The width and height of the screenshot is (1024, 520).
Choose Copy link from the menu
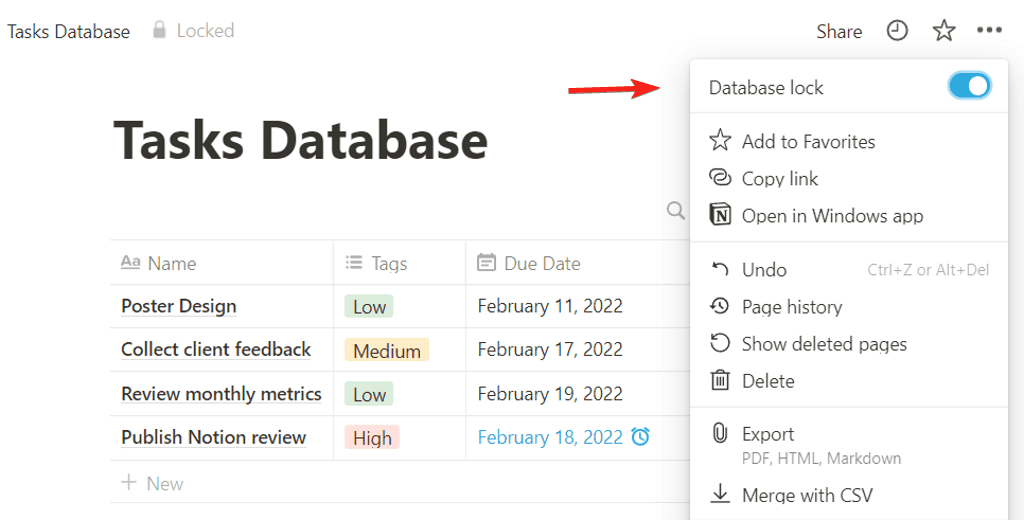(x=779, y=179)
